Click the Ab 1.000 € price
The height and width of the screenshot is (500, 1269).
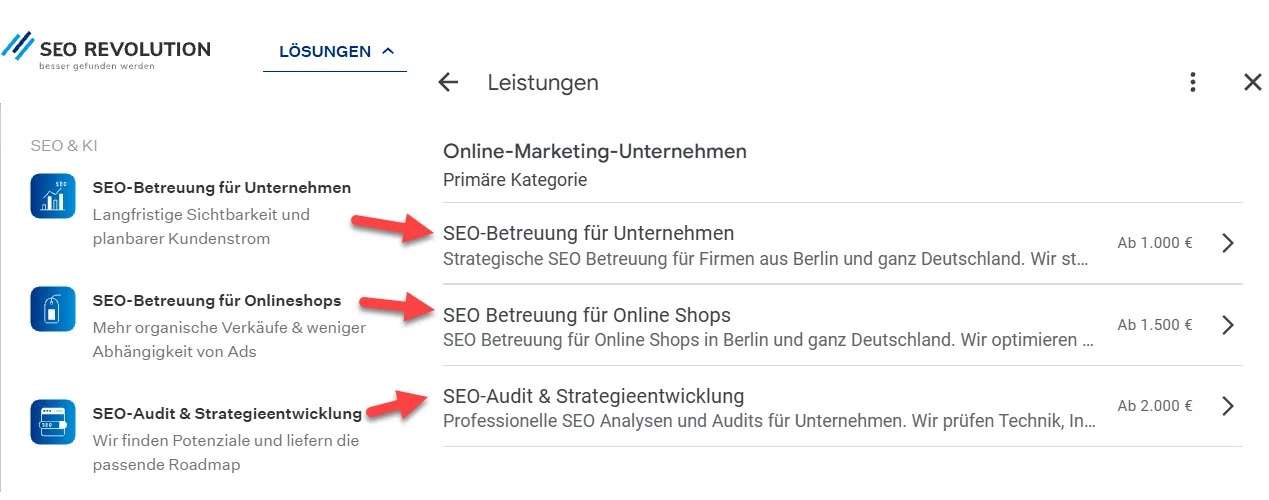(1155, 243)
